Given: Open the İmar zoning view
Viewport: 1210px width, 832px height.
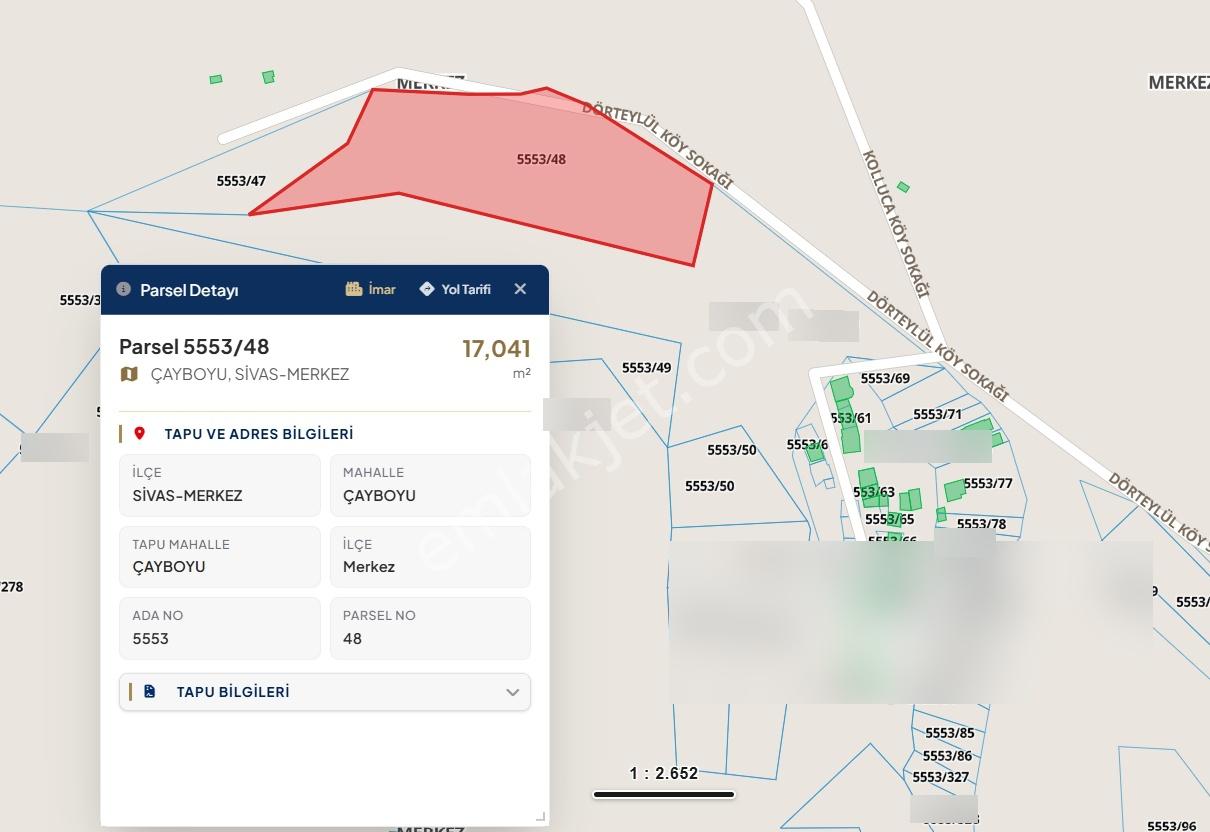Looking at the screenshot, I should [x=371, y=289].
